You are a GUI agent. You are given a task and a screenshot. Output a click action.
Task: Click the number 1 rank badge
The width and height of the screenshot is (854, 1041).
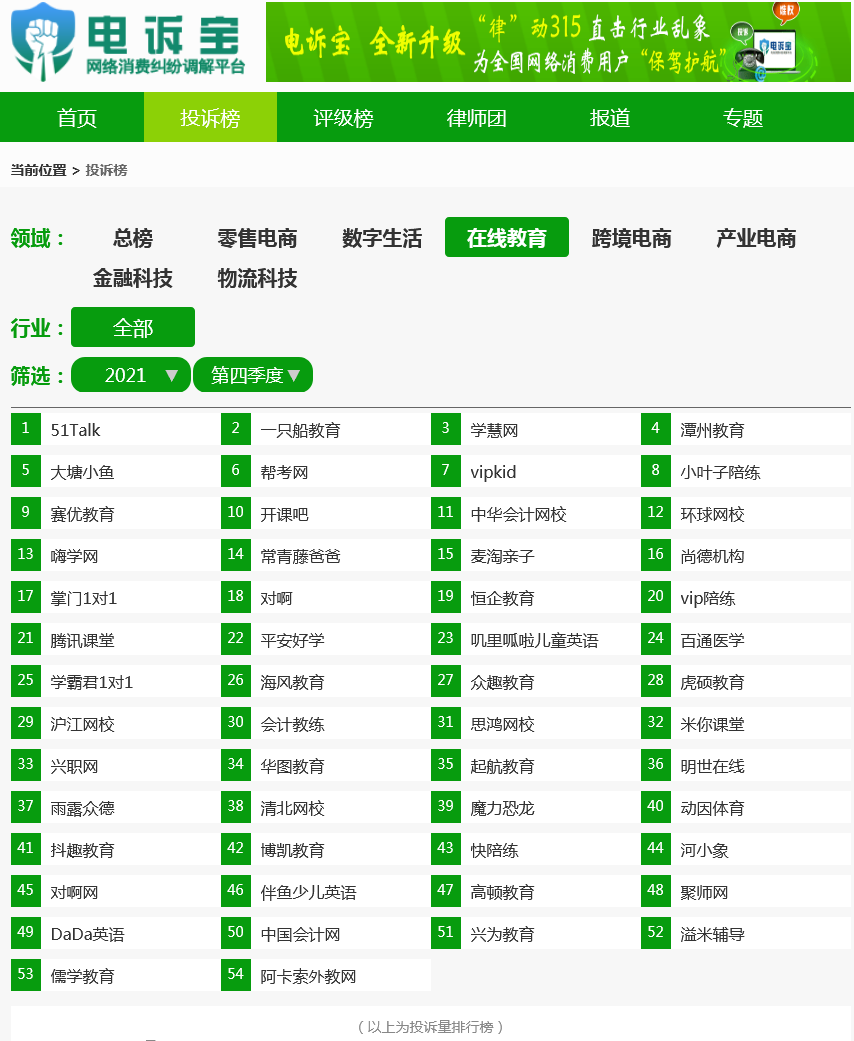point(26,429)
